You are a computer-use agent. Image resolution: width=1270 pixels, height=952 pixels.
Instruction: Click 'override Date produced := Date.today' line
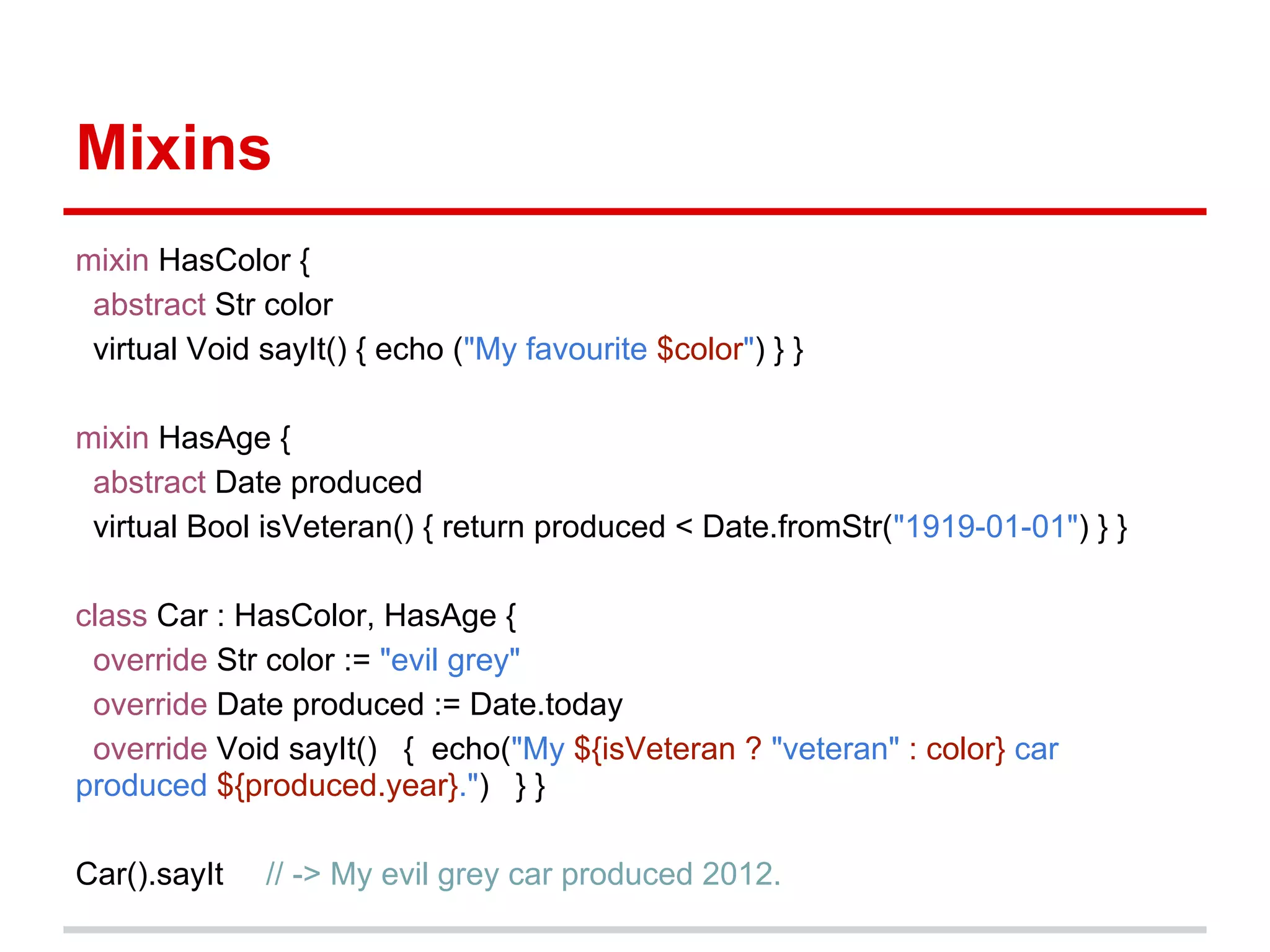(x=358, y=705)
